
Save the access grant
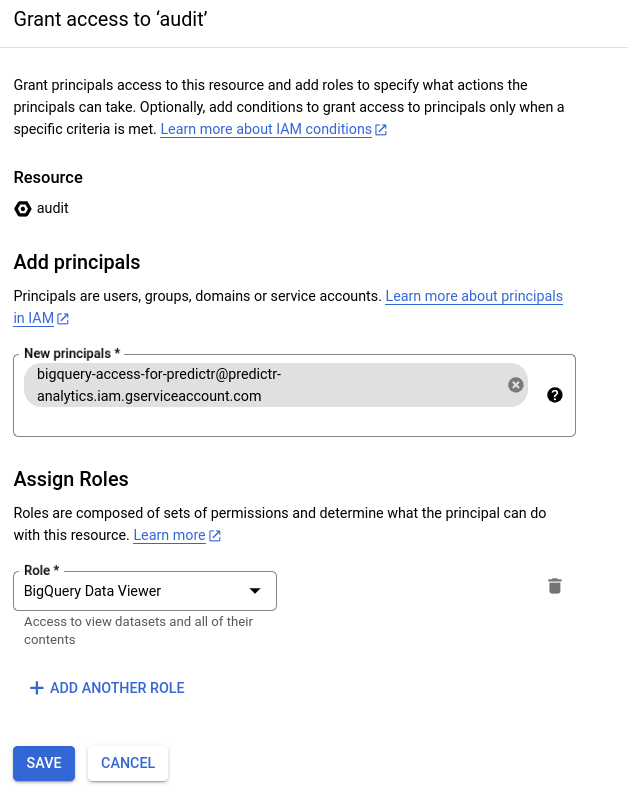(44, 763)
